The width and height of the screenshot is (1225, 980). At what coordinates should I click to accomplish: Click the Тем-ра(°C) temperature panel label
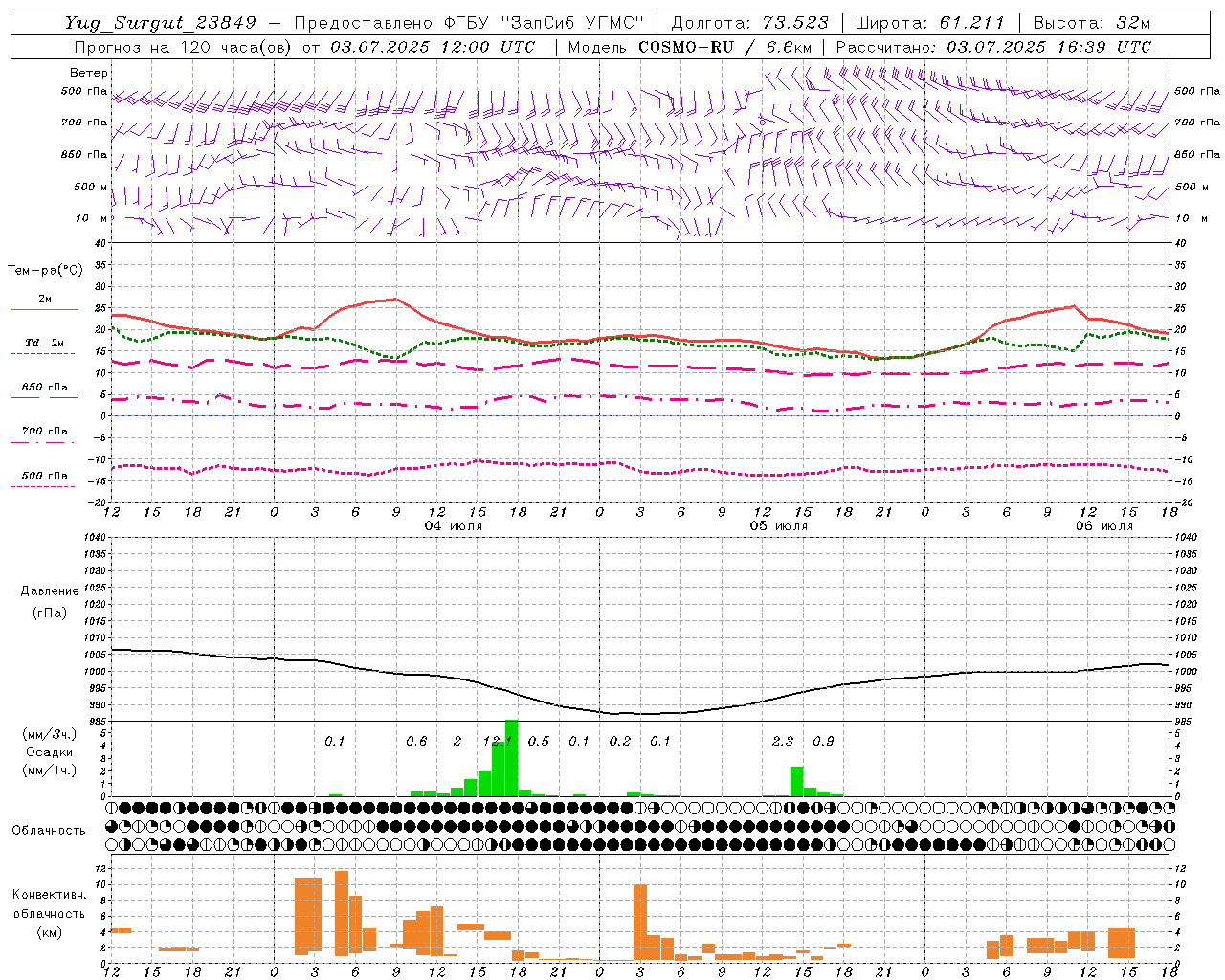45,271
